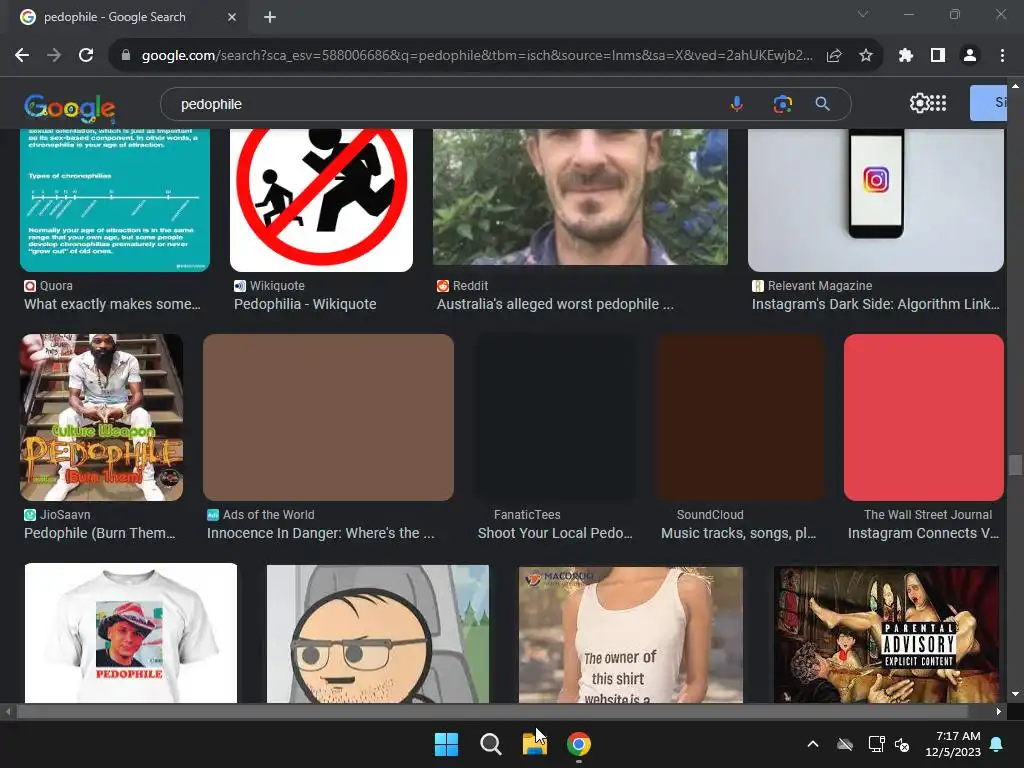
Task: Open Google quick settings gear
Action: tap(919, 103)
